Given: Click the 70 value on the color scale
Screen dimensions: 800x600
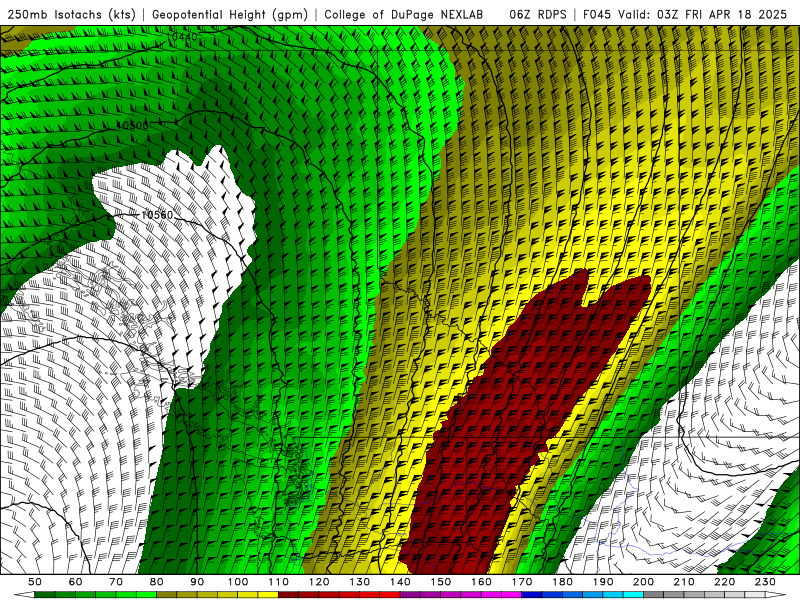Looking at the screenshot, I should (116, 582).
